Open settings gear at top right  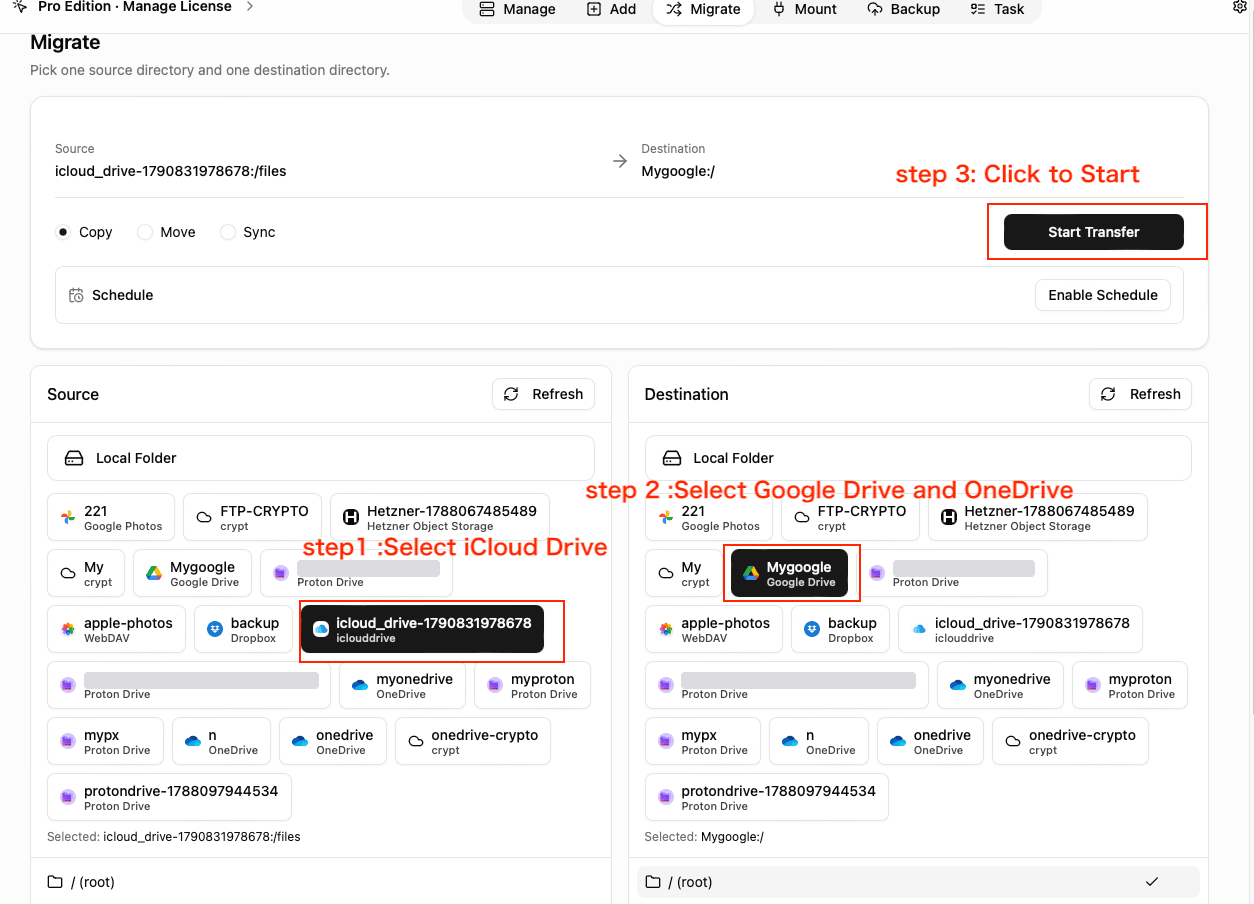point(1241,7)
